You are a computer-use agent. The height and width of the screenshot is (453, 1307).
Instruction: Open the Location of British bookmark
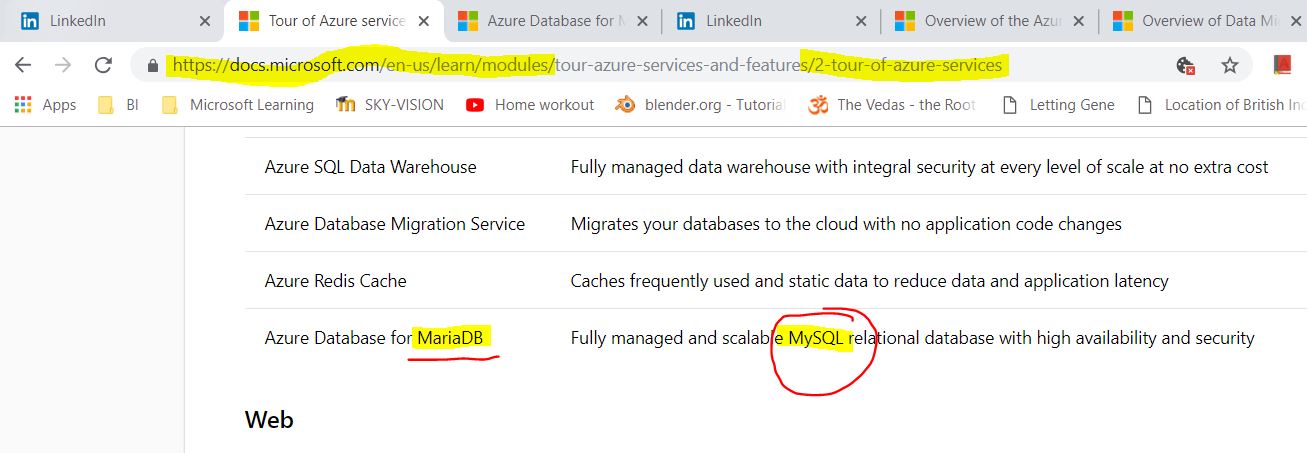click(1222, 105)
